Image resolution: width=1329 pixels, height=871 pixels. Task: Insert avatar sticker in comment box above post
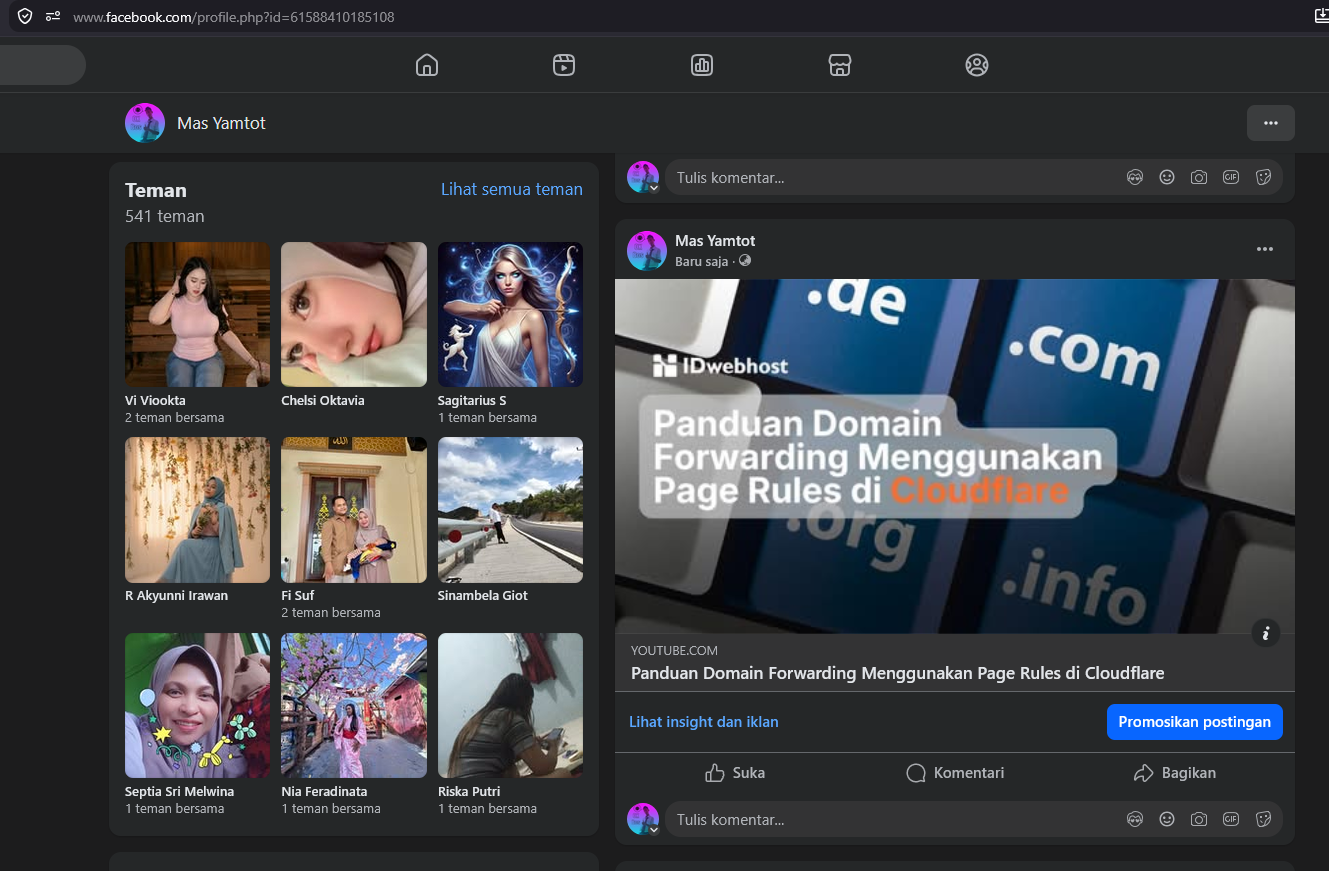[x=1135, y=178]
